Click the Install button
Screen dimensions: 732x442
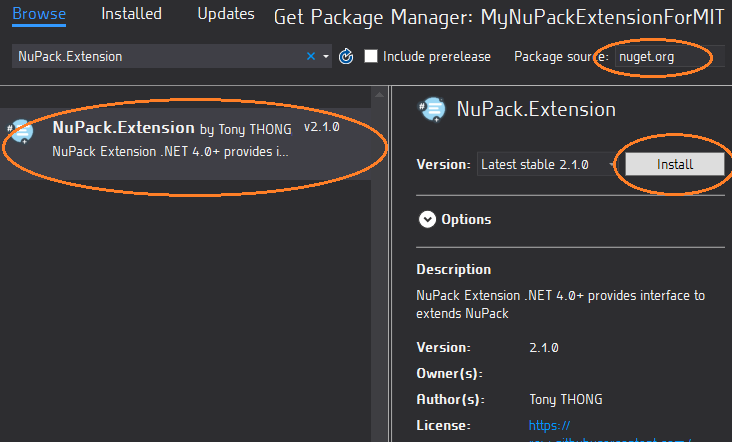point(675,164)
